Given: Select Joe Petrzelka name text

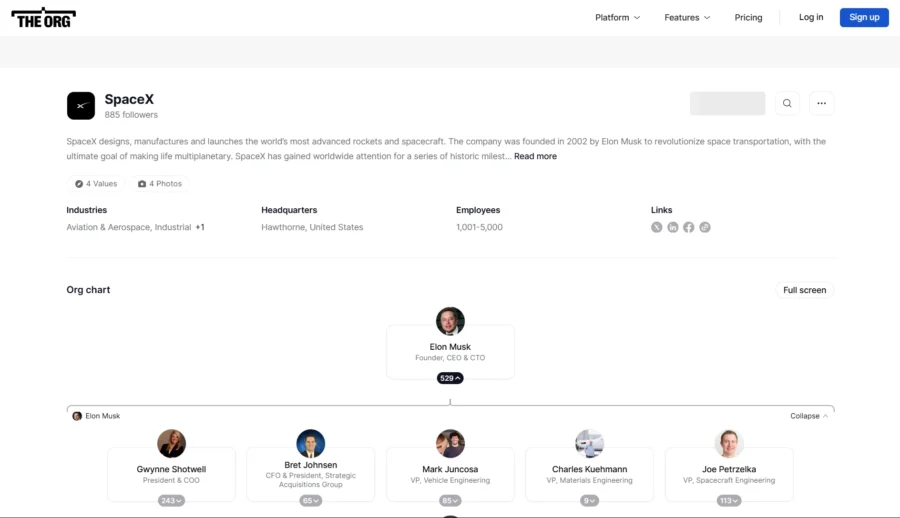Looking at the screenshot, I should (x=729, y=469).
